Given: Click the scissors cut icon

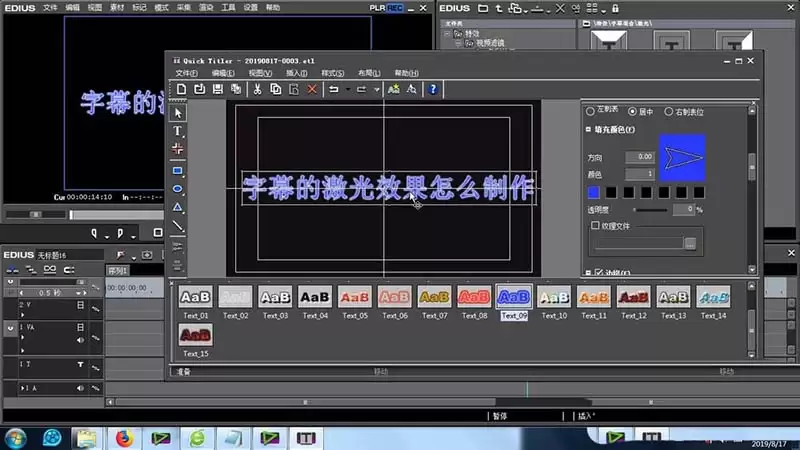Looking at the screenshot, I should click(257, 89).
